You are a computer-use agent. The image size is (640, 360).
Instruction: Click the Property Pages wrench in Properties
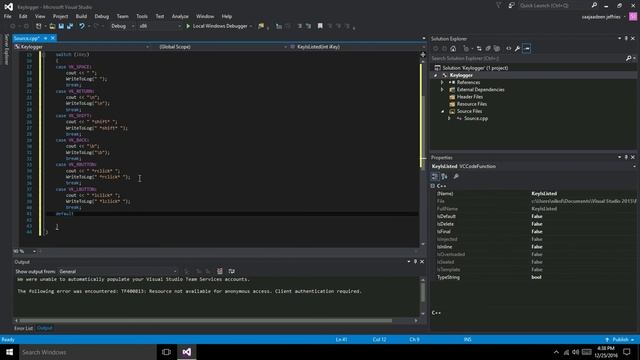[456, 176]
